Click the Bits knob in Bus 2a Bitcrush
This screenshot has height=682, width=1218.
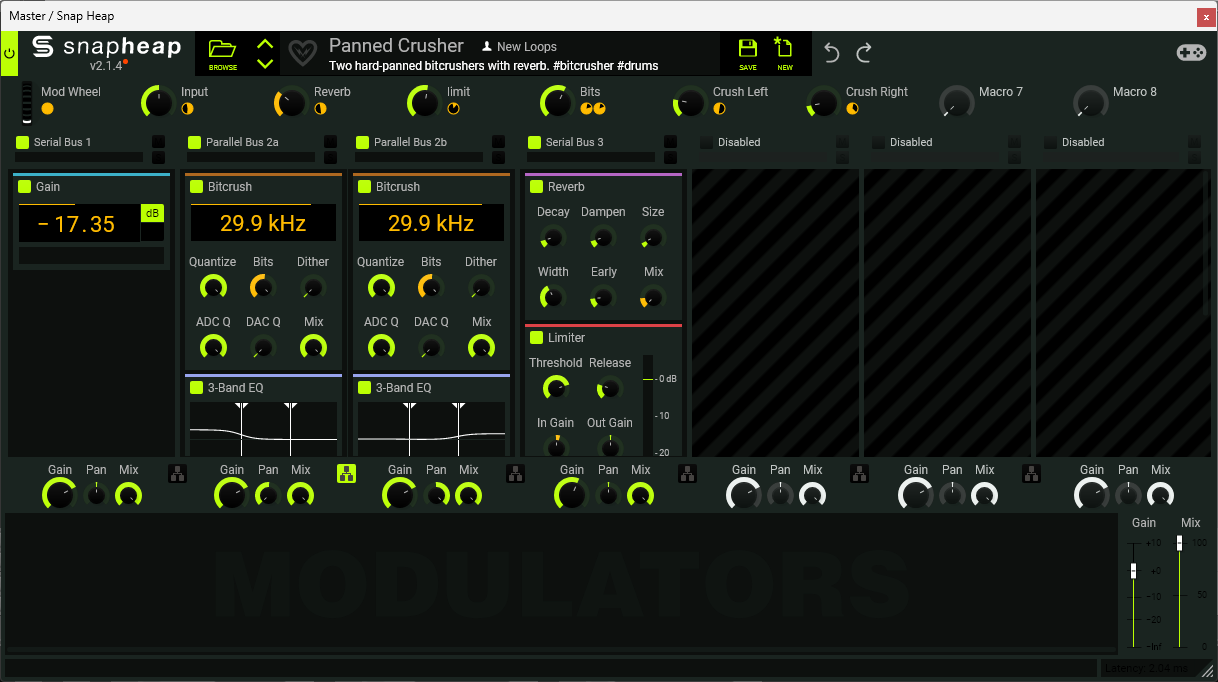point(263,288)
